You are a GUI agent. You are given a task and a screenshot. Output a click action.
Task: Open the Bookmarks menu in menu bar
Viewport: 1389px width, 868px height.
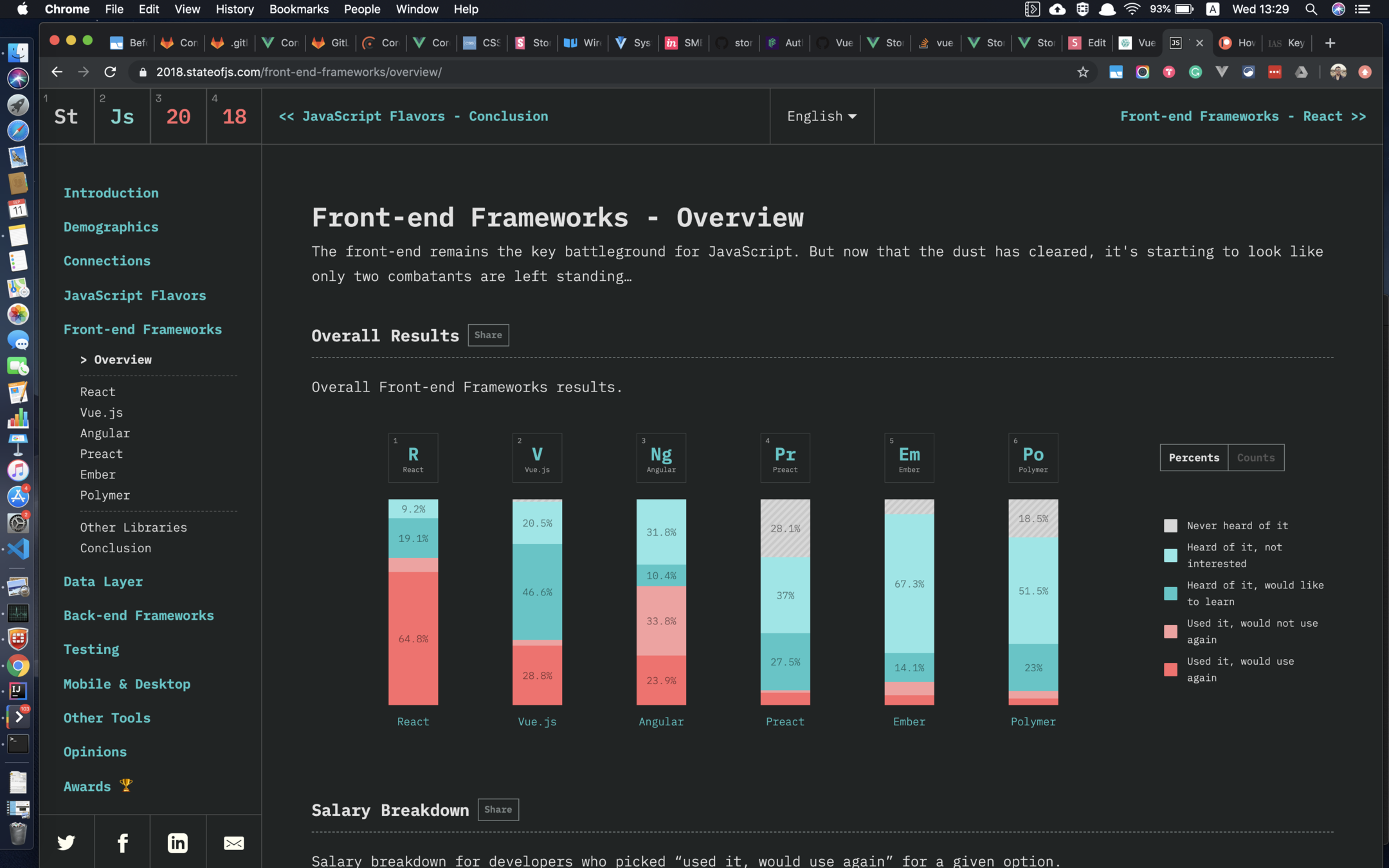point(298,9)
